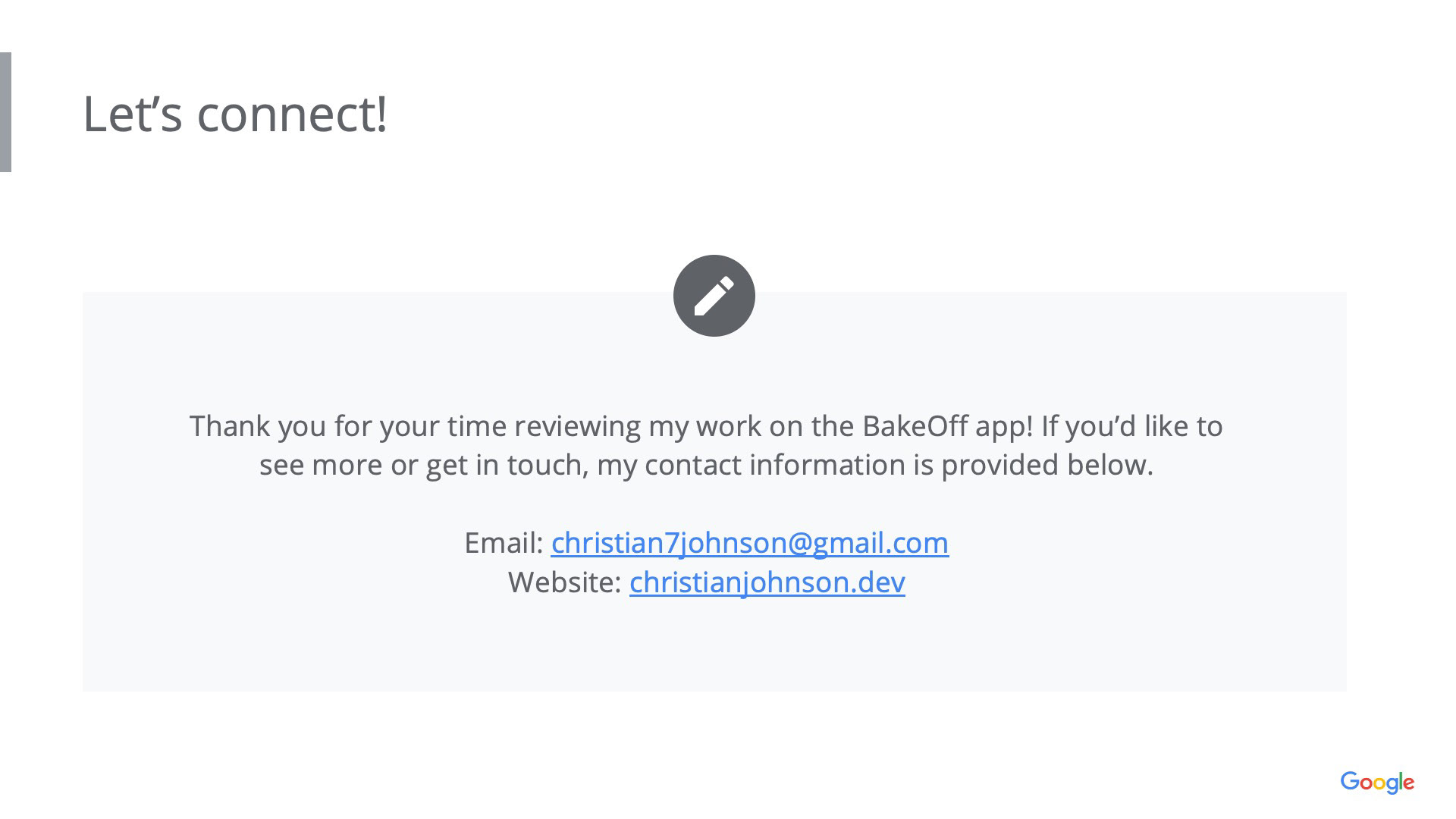Click the word "app!" in the paragraph
Image resolution: width=1456 pixels, height=819 pixels.
pyautogui.click(x=1004, y=427)
